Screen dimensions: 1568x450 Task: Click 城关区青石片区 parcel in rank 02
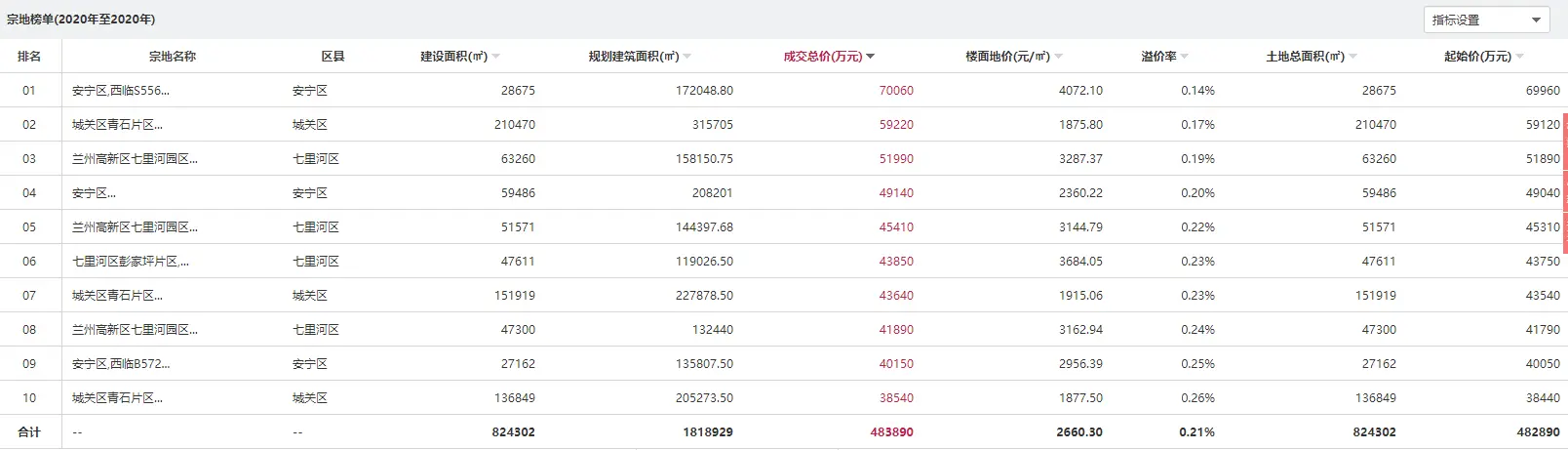click(117, 125)
